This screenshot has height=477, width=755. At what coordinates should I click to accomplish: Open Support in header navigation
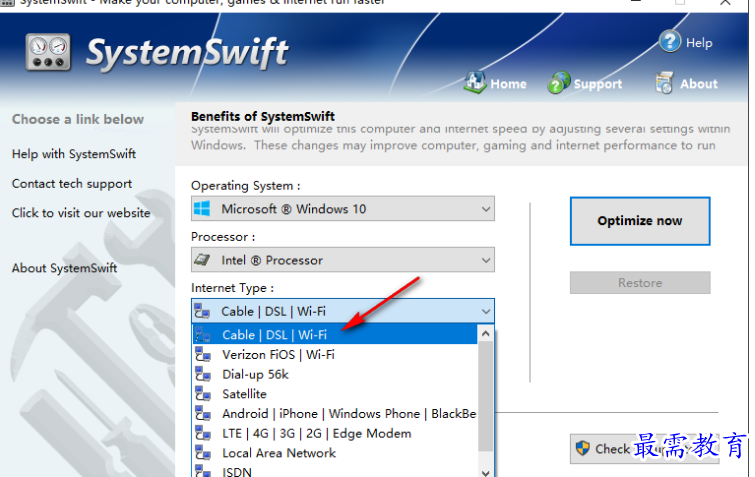click(x=598, y=84)
